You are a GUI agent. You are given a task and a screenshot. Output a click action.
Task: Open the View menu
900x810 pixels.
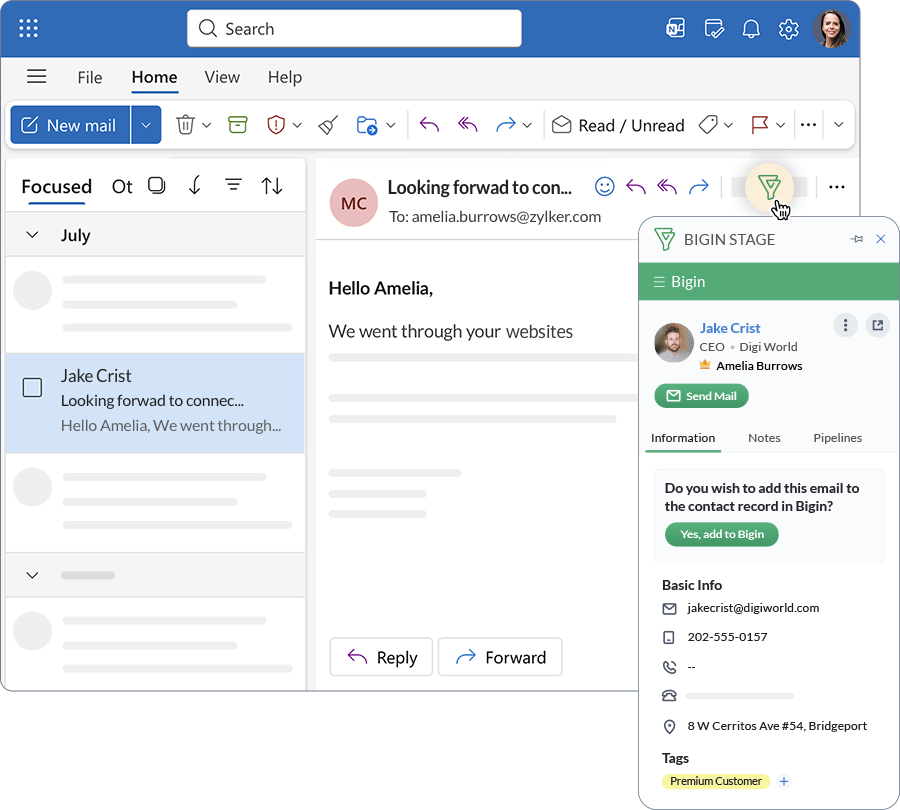coord(221,77)
